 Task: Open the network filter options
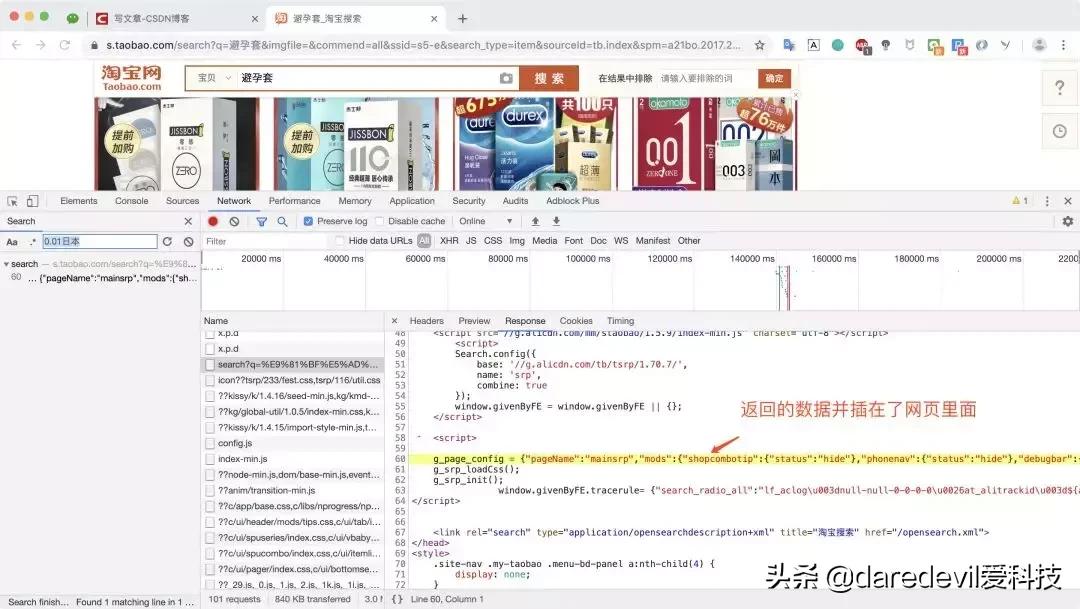(260, 221)
